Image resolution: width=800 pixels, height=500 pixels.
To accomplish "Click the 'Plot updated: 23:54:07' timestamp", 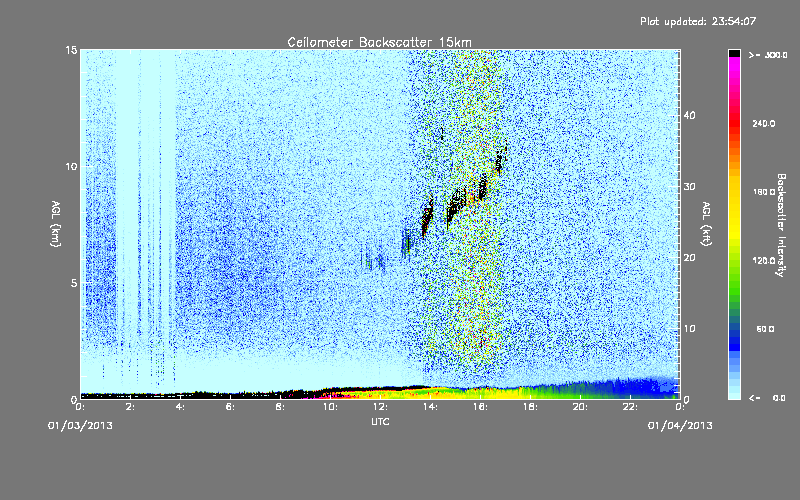I will click(698, 21).
